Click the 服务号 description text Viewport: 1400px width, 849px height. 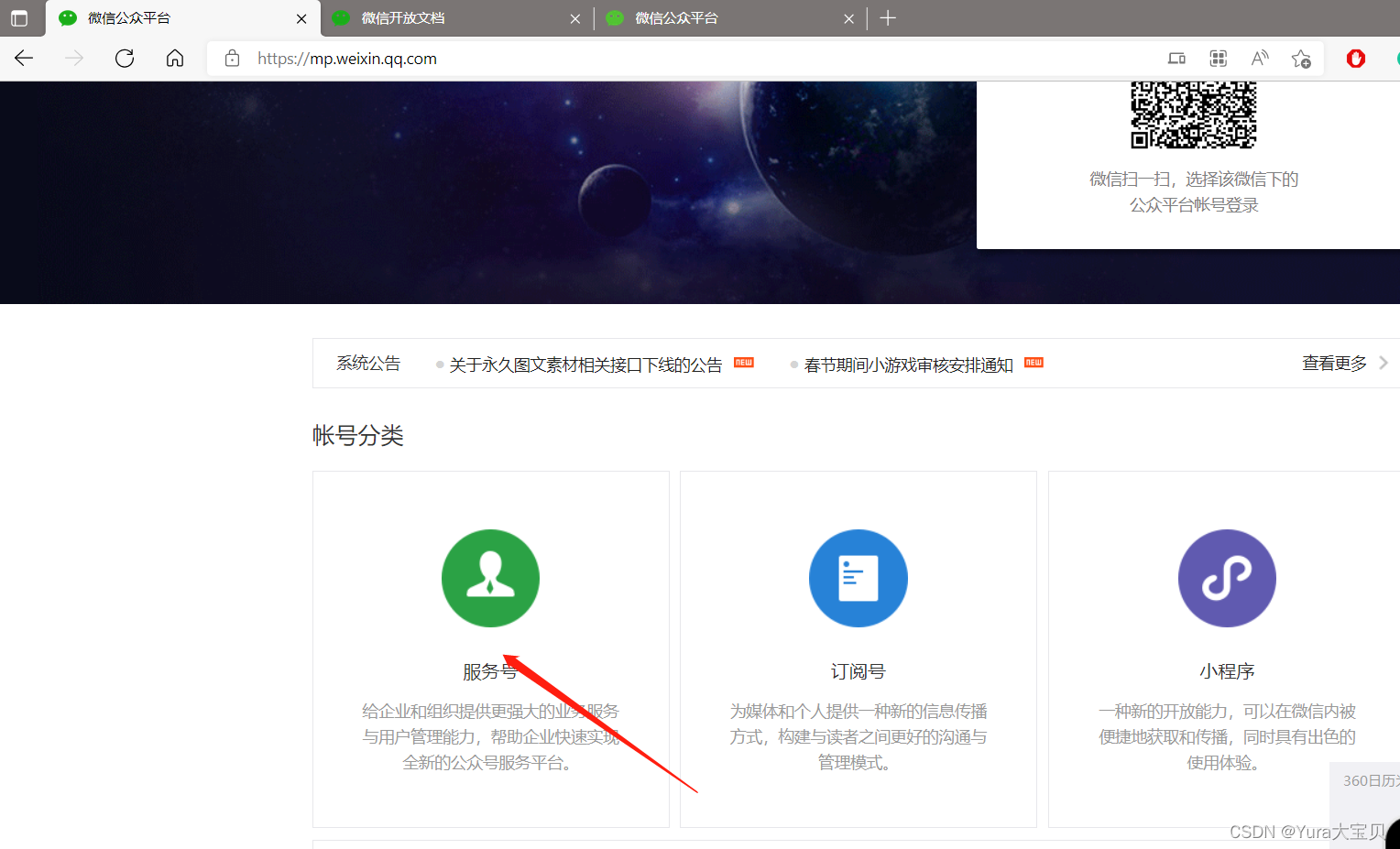point(490,736)
